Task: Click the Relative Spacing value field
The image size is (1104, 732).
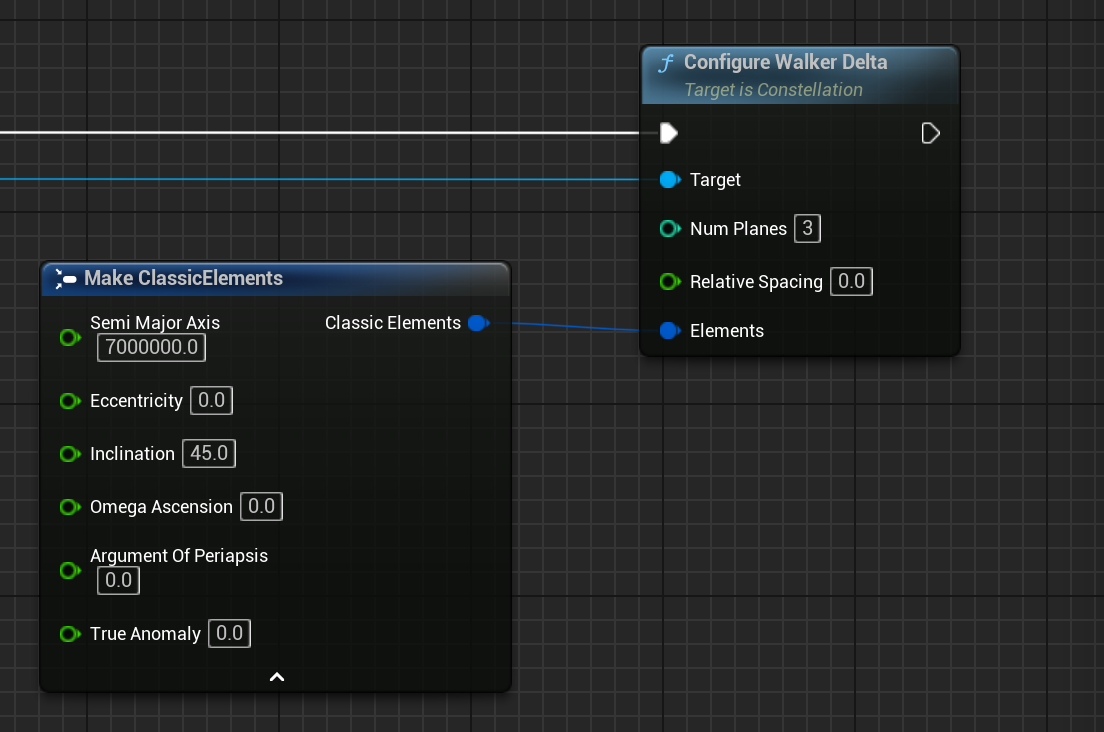Action: [x=851, y=282]
